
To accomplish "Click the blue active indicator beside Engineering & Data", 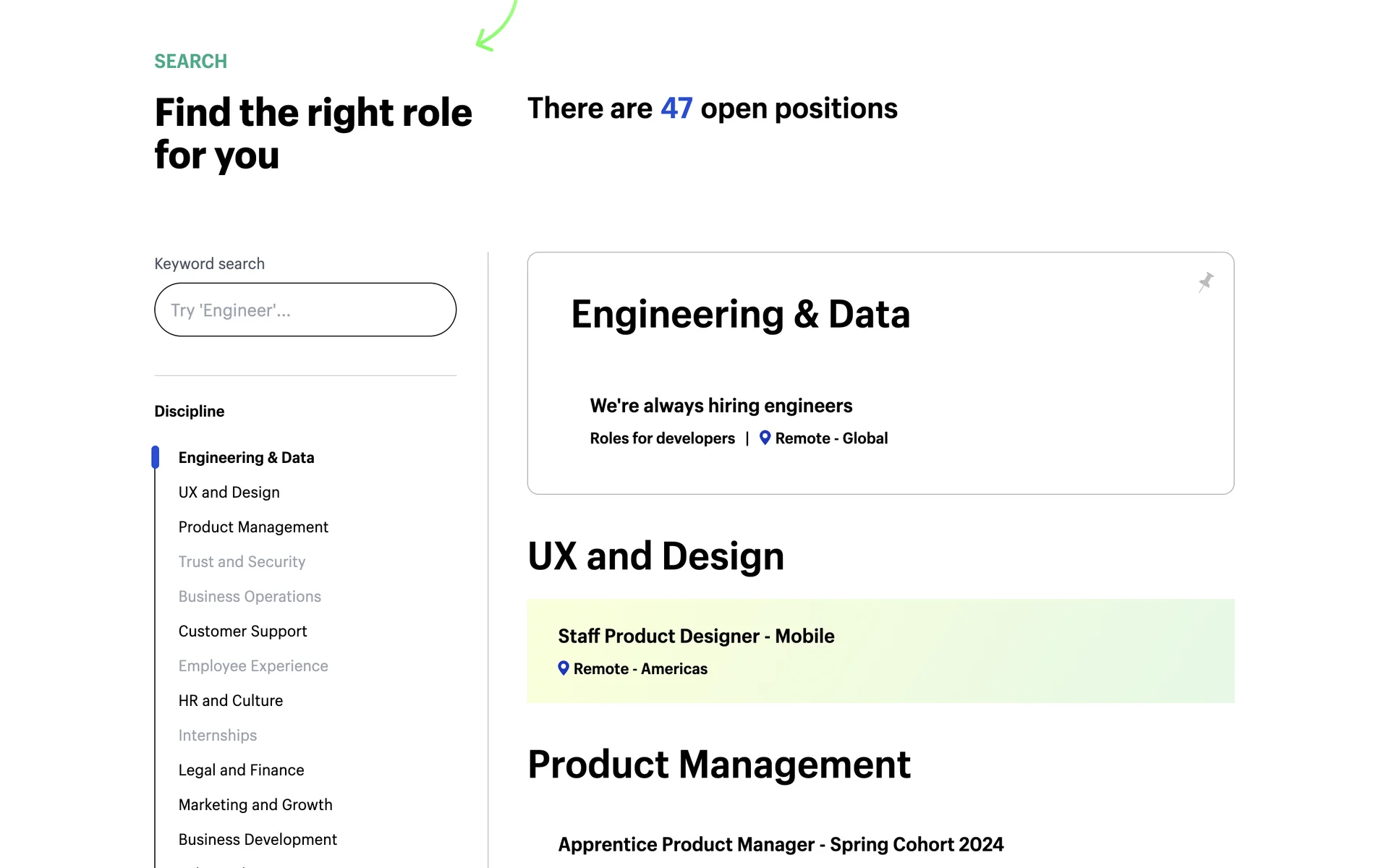I will 156,457.
